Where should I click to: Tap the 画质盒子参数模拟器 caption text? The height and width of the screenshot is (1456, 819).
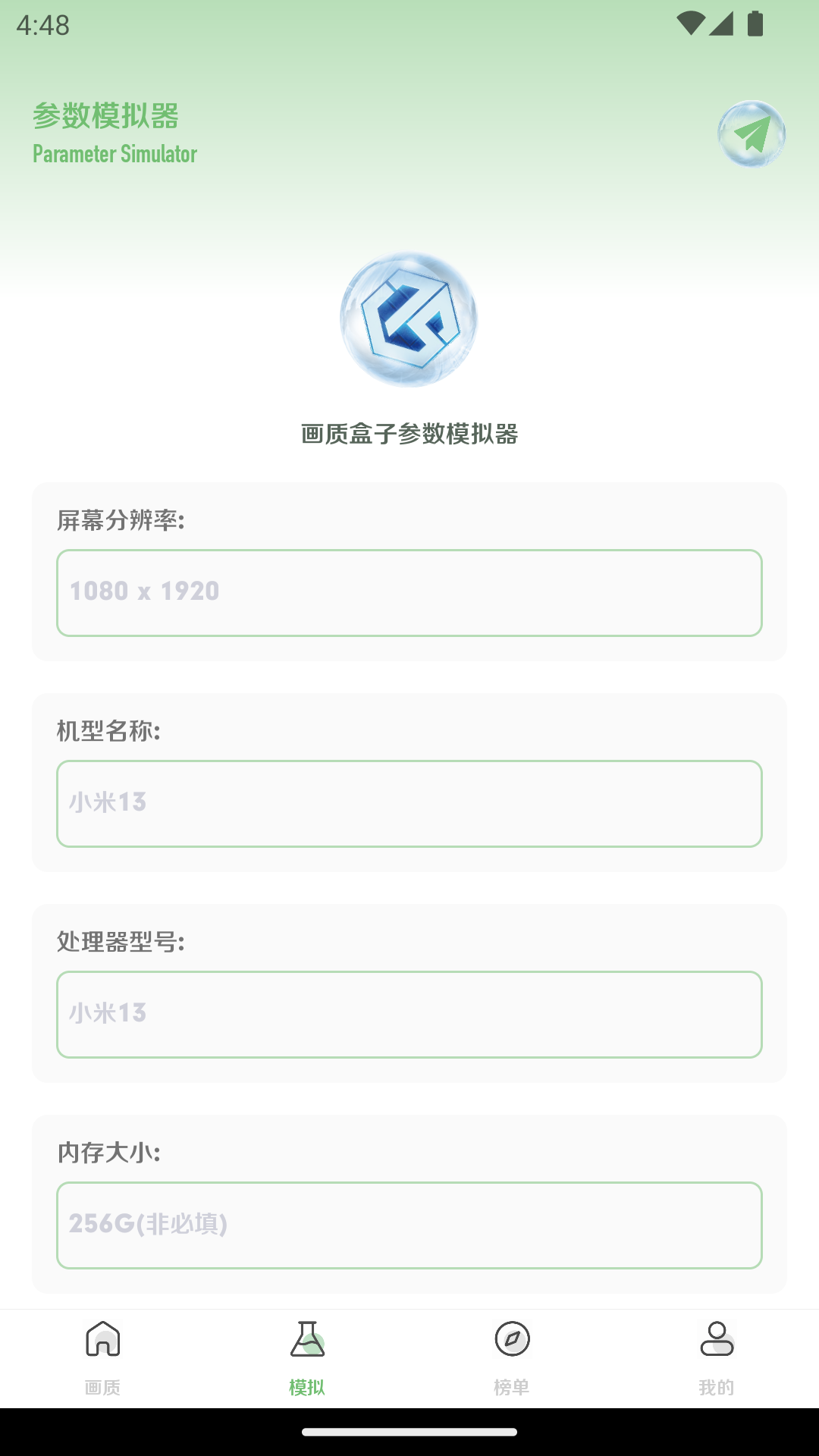[409, 434]
